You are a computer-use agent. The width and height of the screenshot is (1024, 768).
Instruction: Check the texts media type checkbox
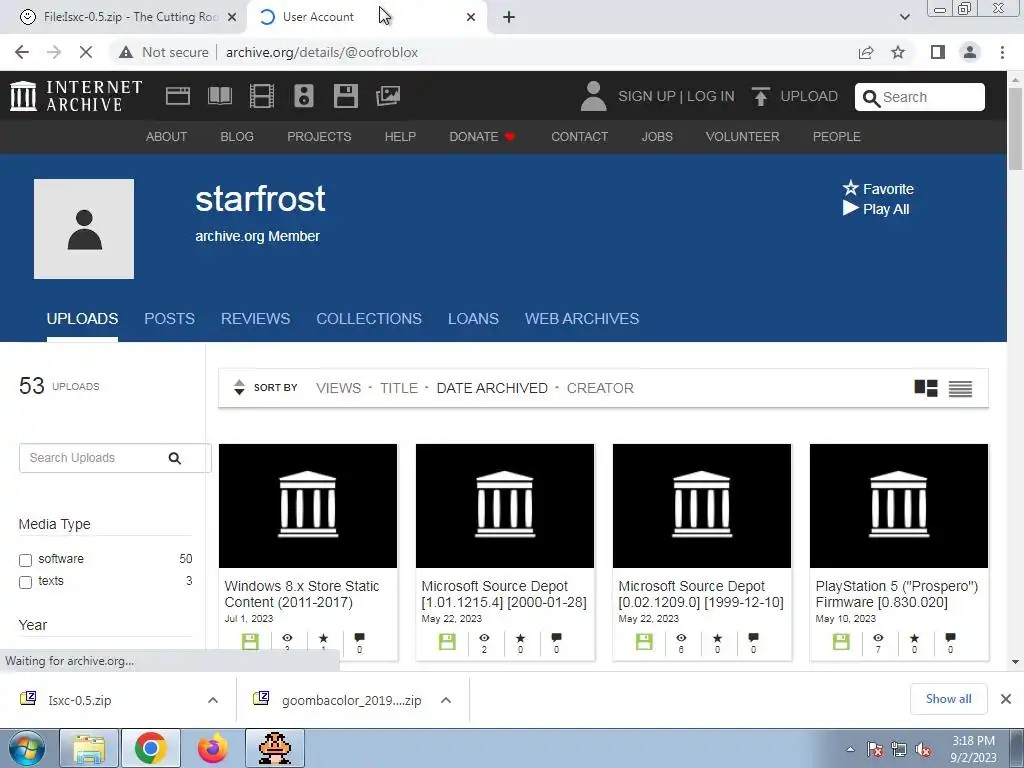(x=25, y=582)
